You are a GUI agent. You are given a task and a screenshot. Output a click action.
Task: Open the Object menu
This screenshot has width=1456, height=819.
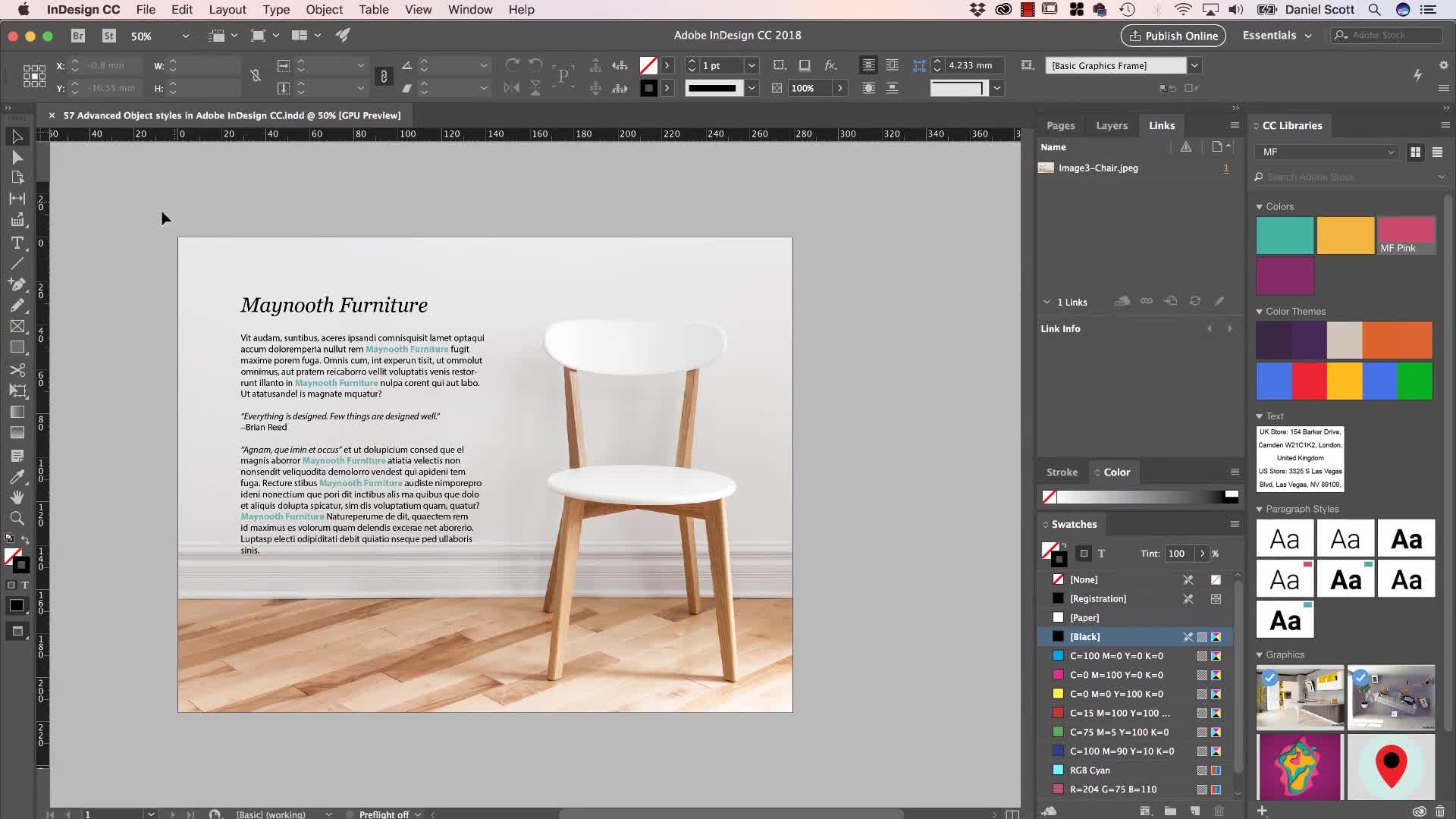pyautogui.click(x=325, y=10)
